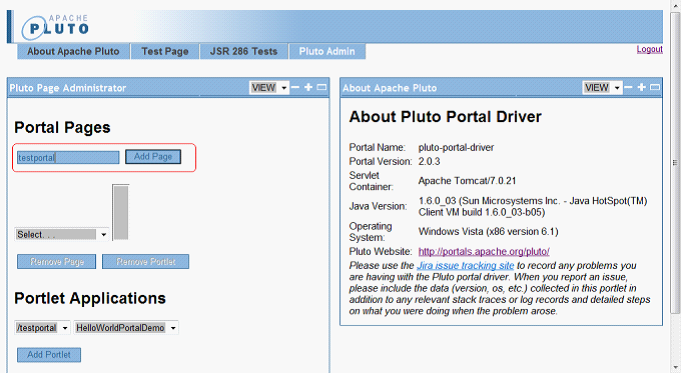The width and height of the screenshot is (681, 373).
Task: Focus the testportal page name field
Action: [68, 158]
